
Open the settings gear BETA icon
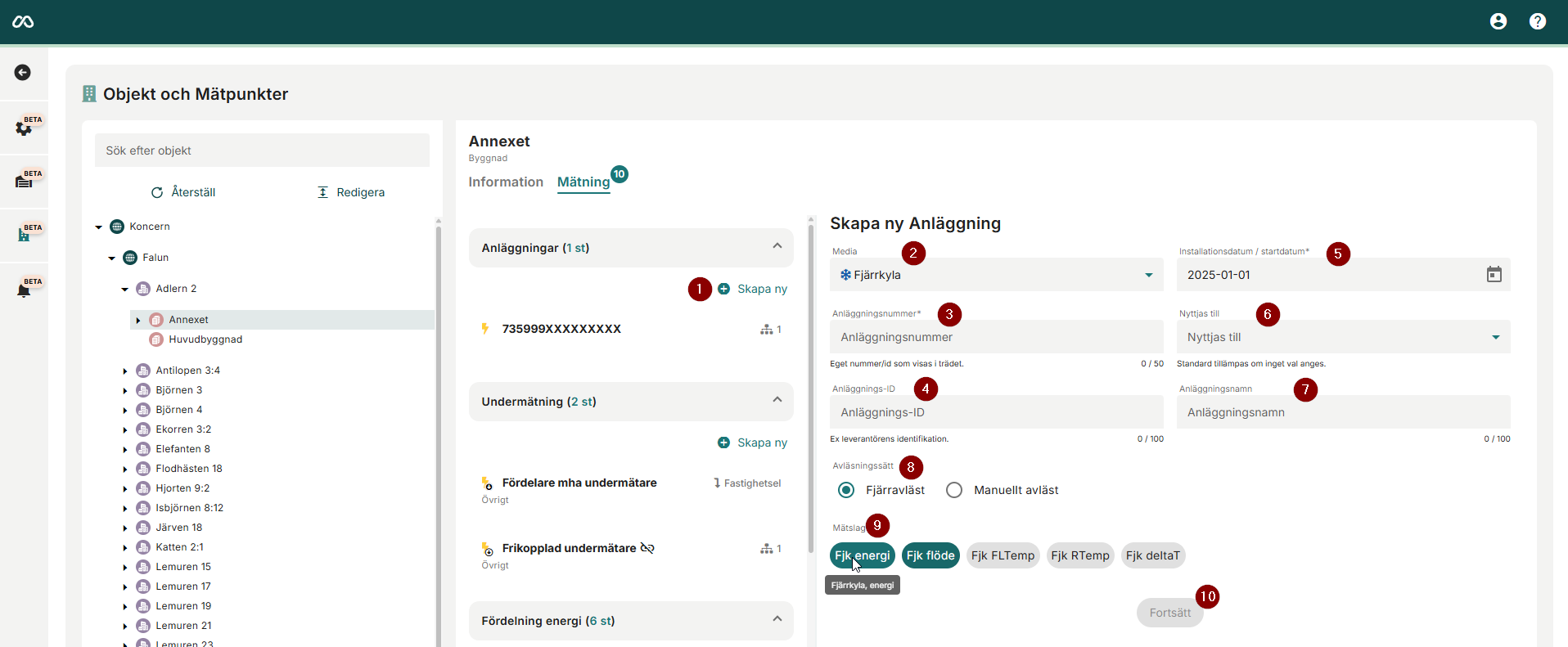pyautogui.click(x=25, y=128)
